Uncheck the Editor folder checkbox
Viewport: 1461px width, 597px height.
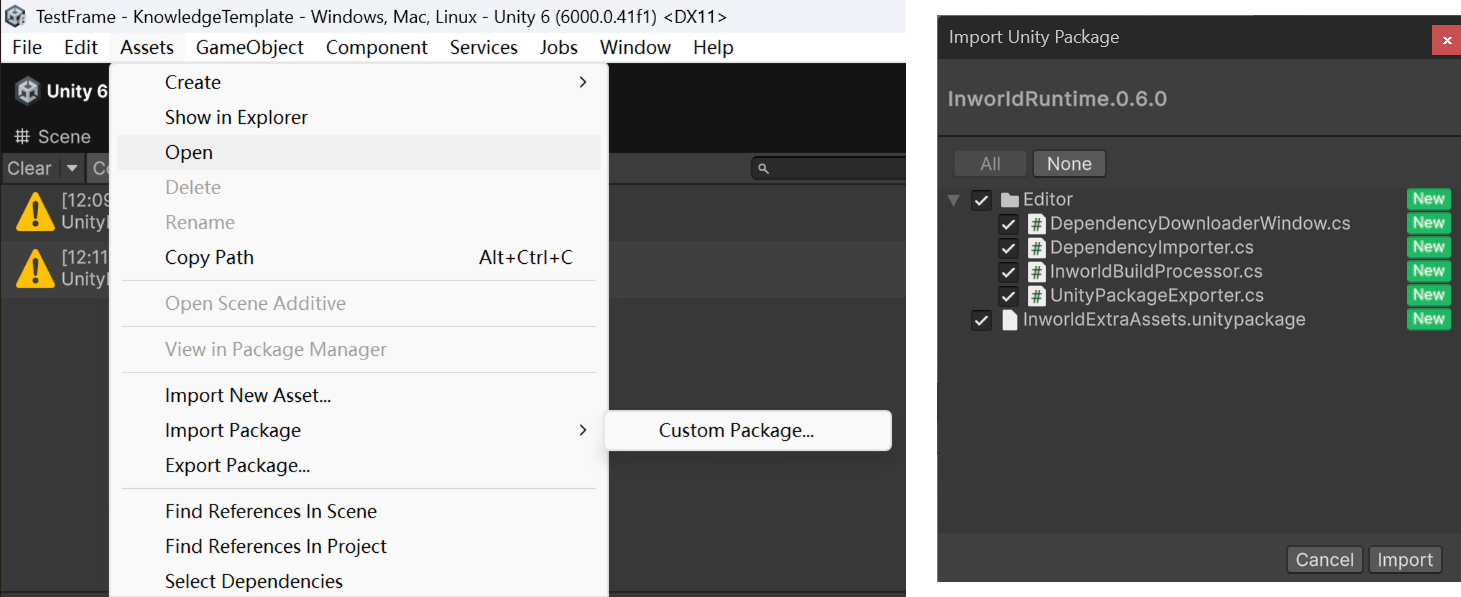pyautogui.click(x=981, y=199)
